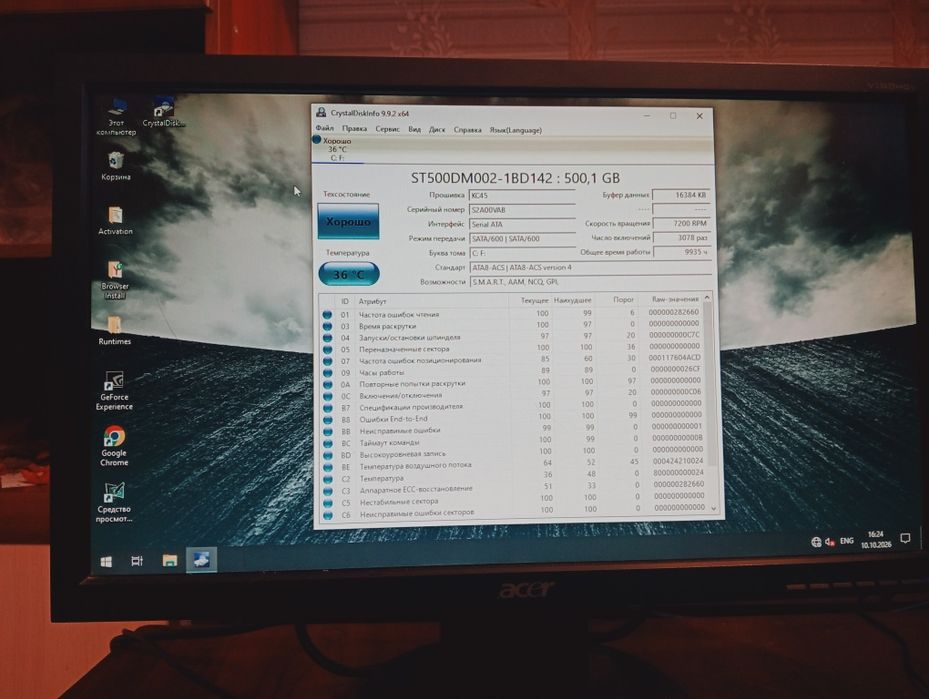This screenshot has height=699, width=929.
Task: Select the Частота ошибок чтения row
Action: point(513,313)
